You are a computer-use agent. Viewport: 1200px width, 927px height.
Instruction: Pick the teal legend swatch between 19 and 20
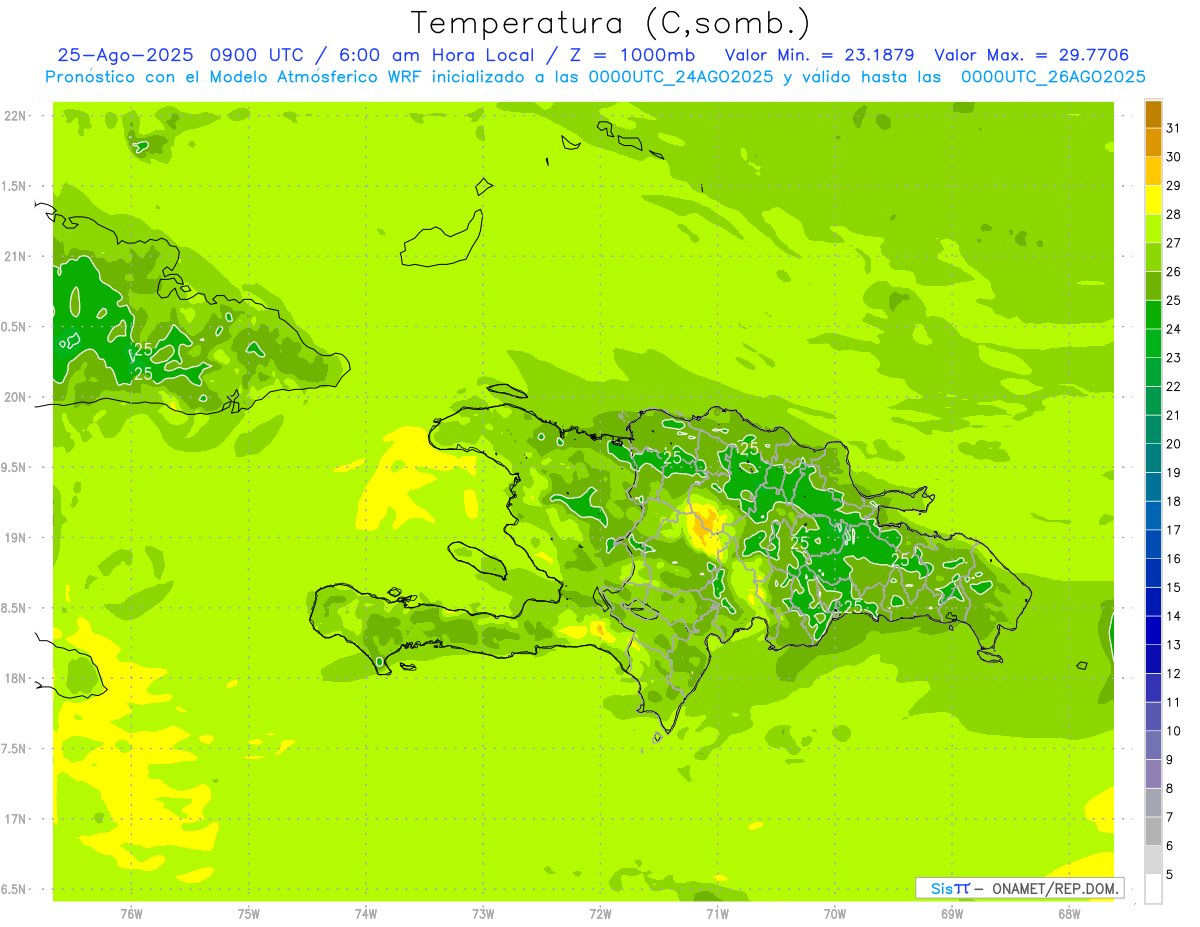1153,458
